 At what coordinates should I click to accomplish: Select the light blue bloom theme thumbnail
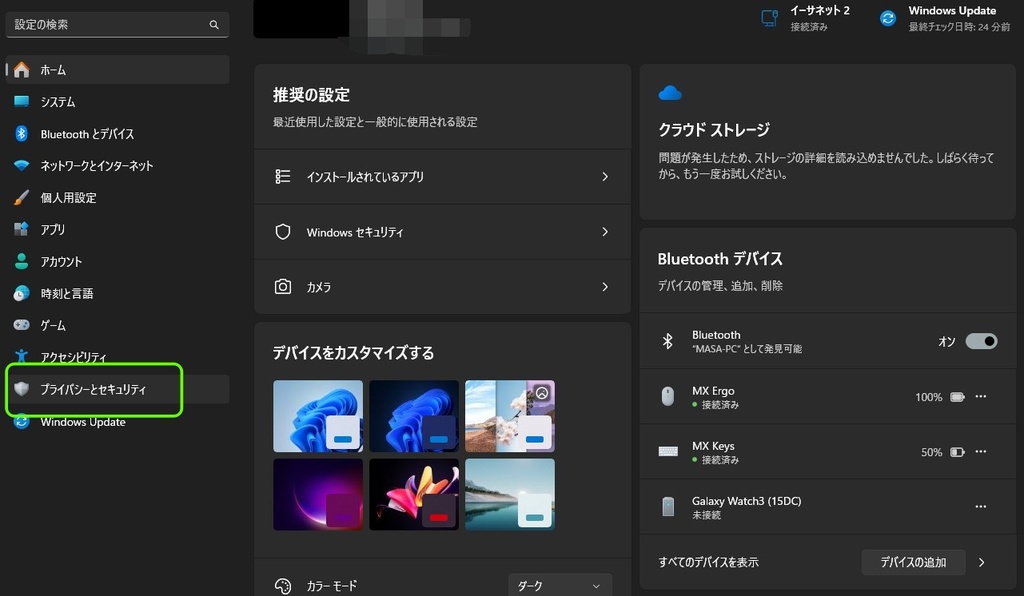pyautogui.click(x=318, y=416)
